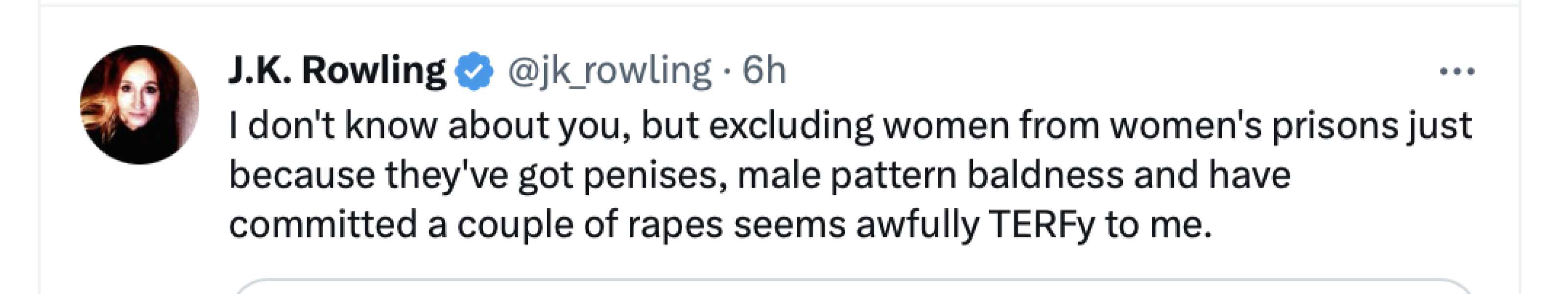The height and width of the screenshot is (294, 1568).
Task: Click the "J.K. Rowling" display name
Action: click(x=337, y=71)
